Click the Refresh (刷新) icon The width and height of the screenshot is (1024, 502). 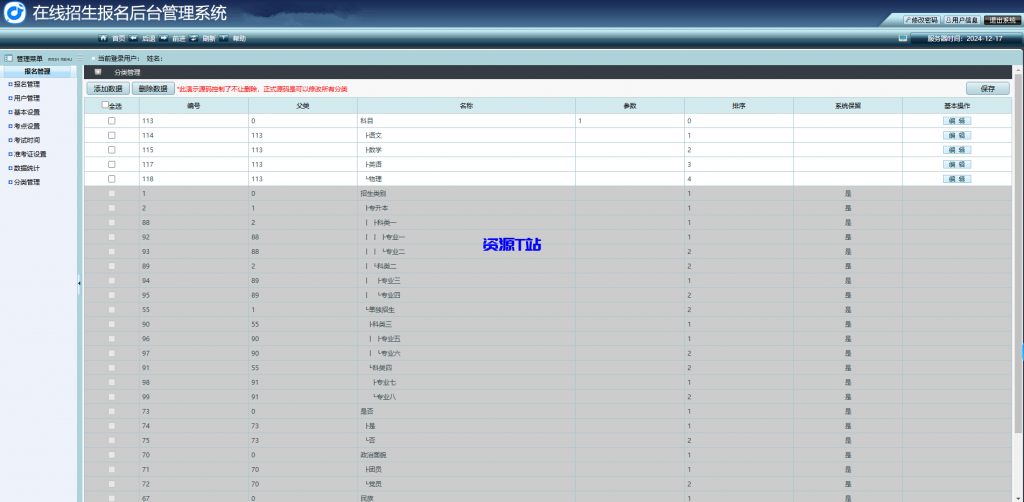pyautogui.click(x=193, y=38)
